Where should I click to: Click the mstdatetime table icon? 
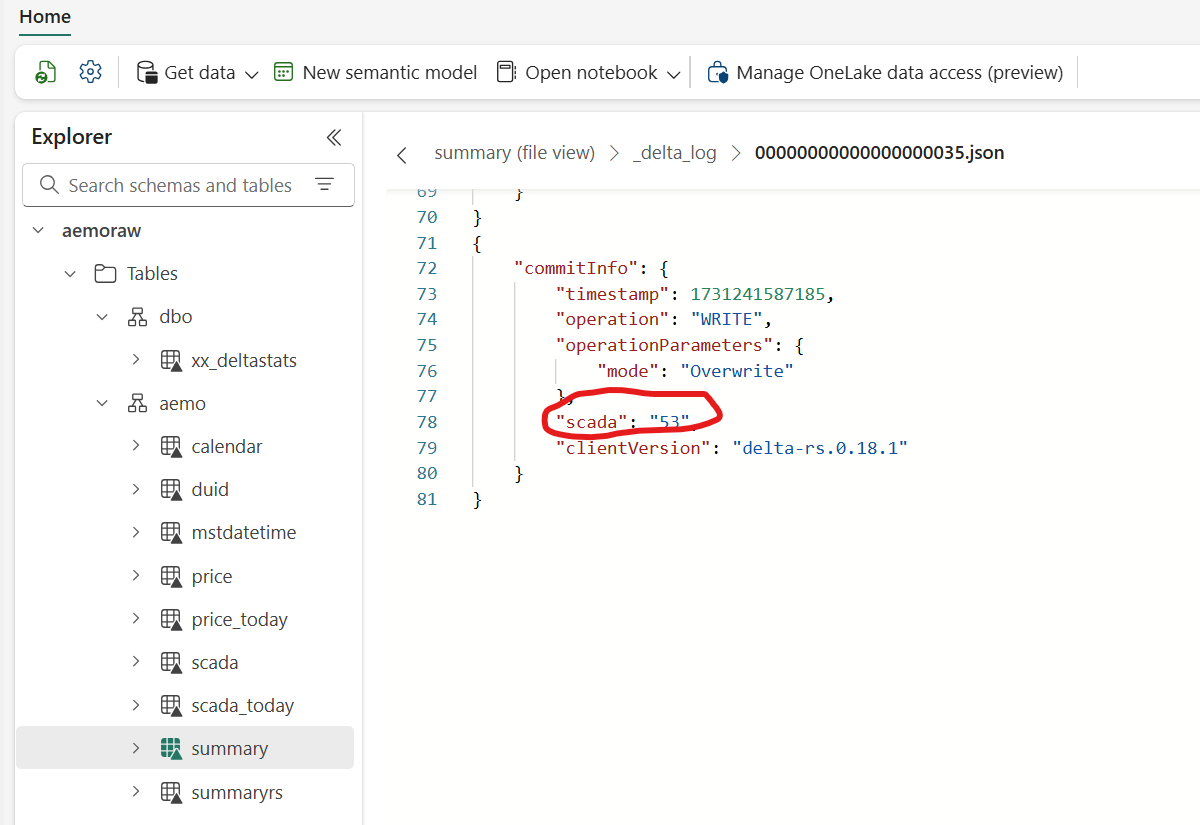pyautogui.click(x=171, y=533)
